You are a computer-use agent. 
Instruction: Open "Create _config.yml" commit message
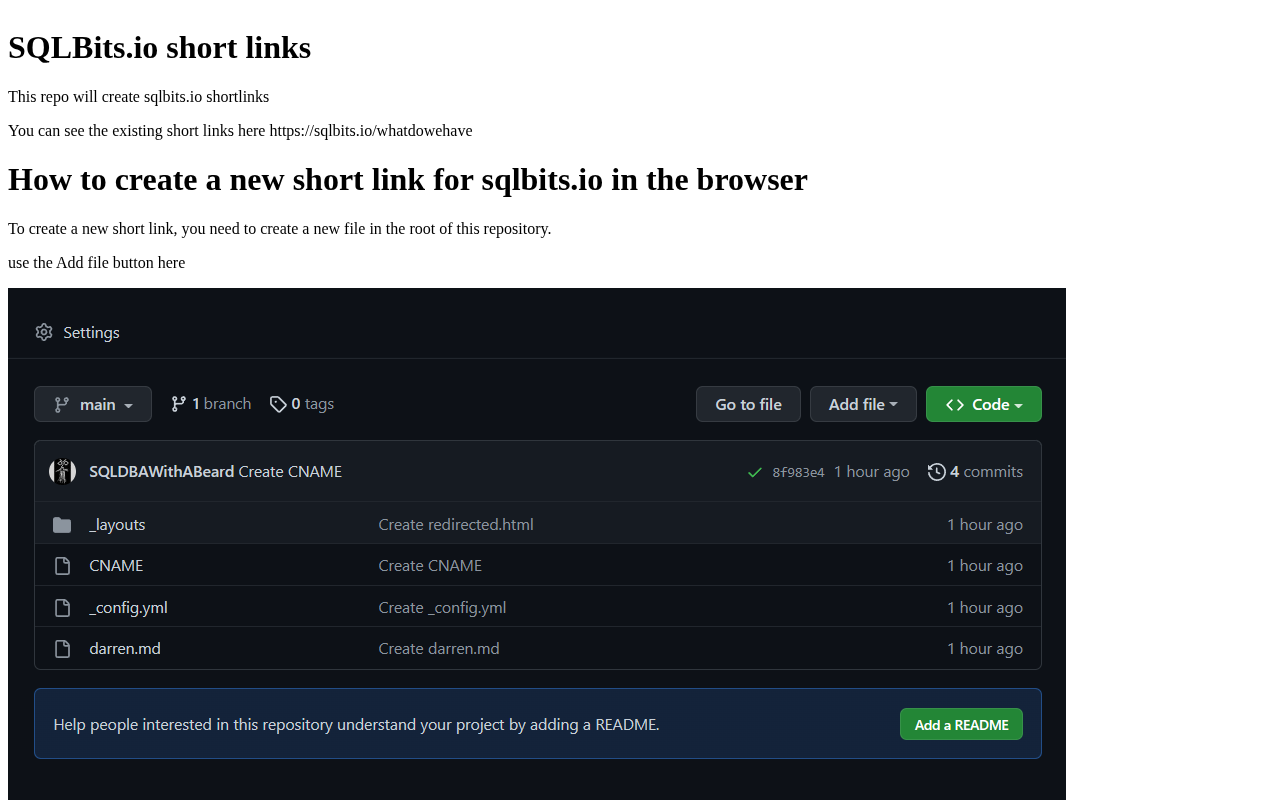[x=442, y=607]
